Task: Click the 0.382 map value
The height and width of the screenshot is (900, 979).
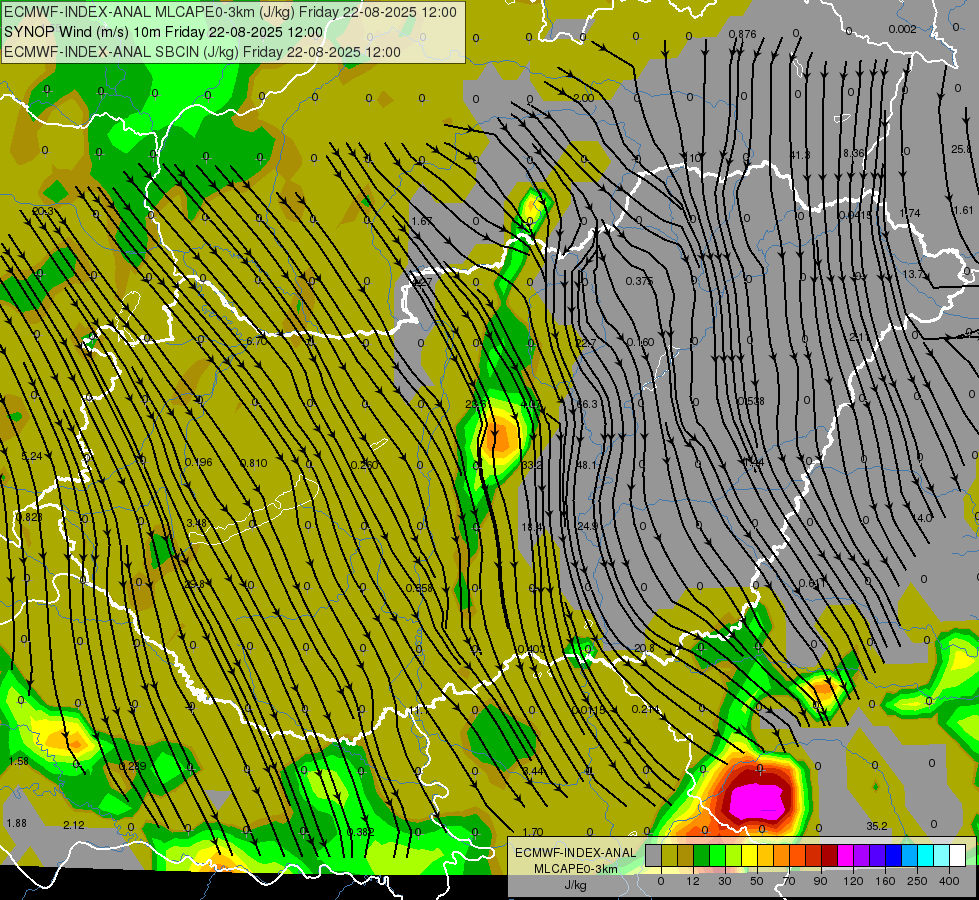Action: 360,832
